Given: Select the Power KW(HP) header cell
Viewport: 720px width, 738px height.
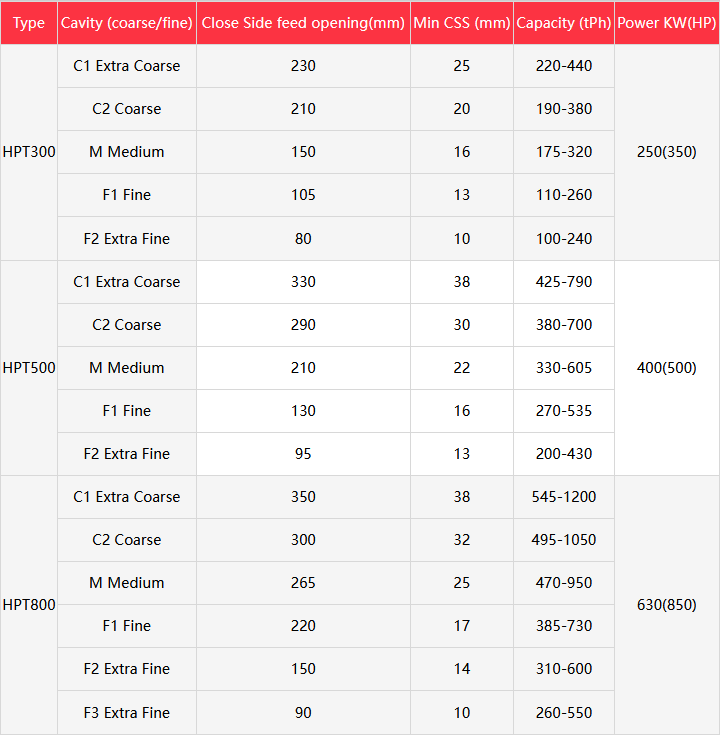Looking at the screenshot, I should 667,23.
